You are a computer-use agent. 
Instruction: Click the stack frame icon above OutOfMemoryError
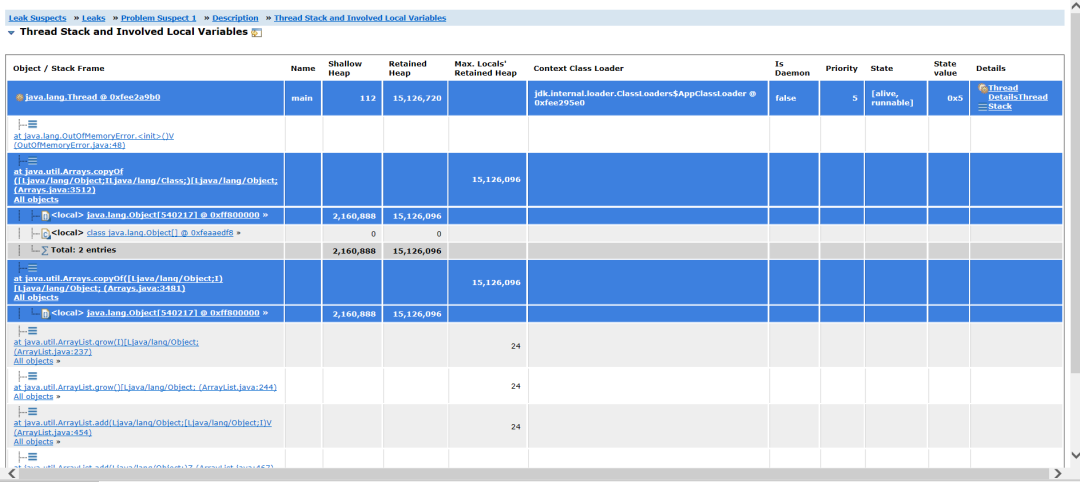(32, 124)
